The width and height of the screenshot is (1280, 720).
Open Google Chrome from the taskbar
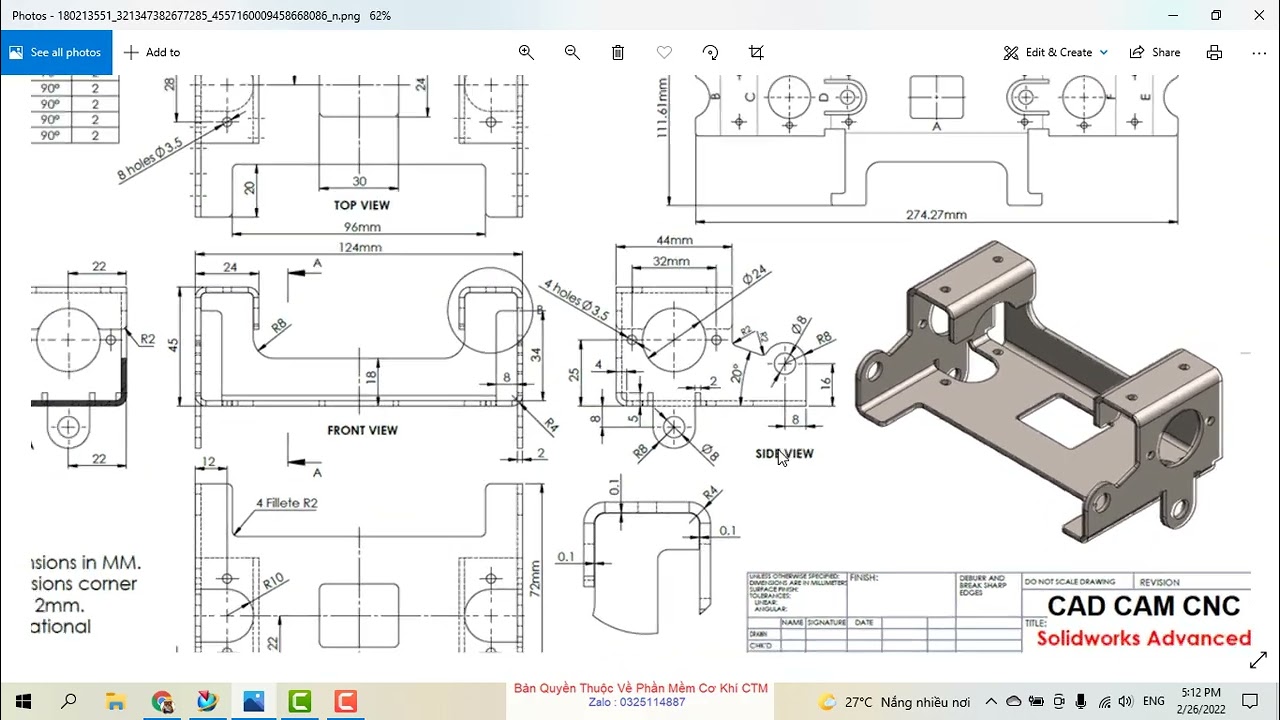click(x=162, y=701)
